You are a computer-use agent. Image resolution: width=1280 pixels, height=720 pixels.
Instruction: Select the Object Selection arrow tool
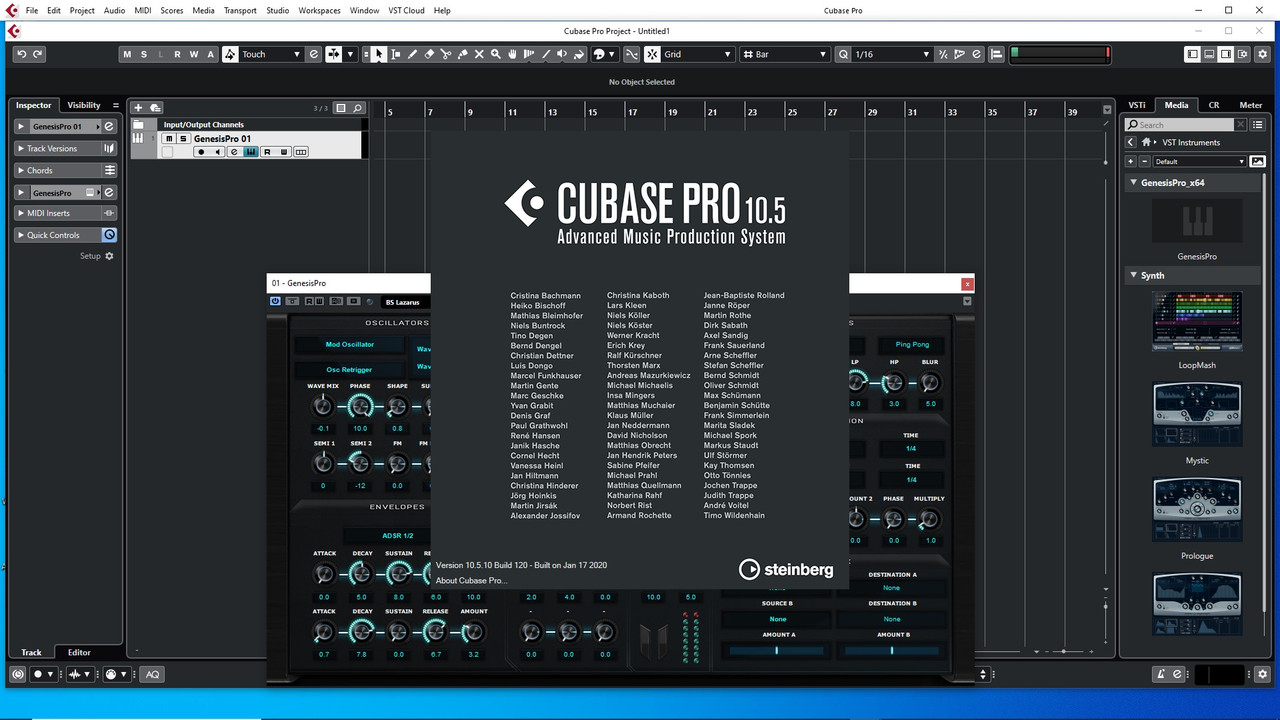click(x=379, y=54)
